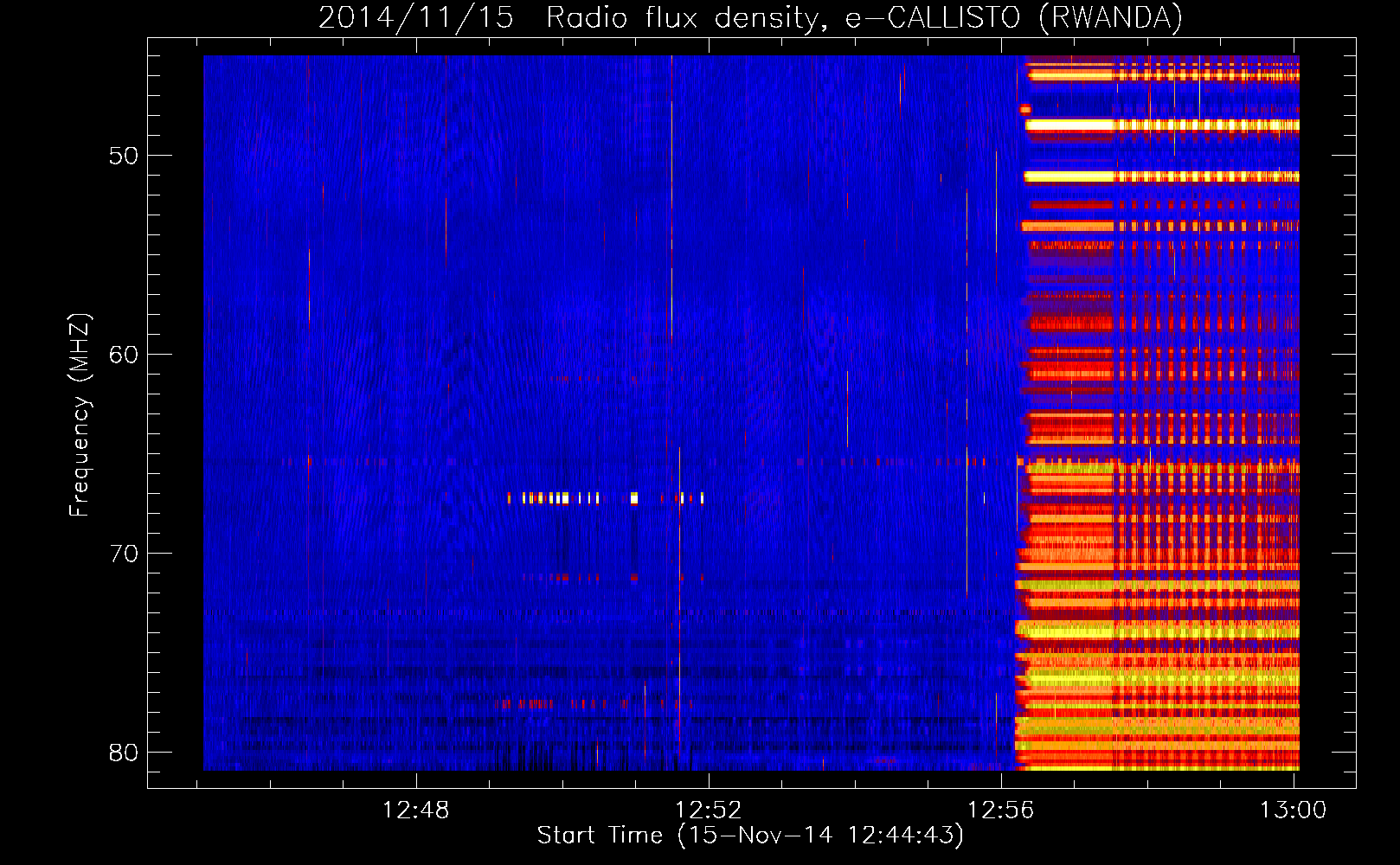
Task: Click the 60 frequency tick label
Action: tap(124, 355)
